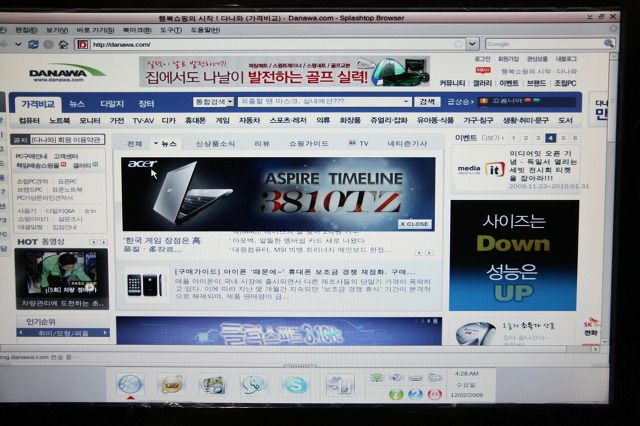Open the wireless network status icon

click(377, 377)
